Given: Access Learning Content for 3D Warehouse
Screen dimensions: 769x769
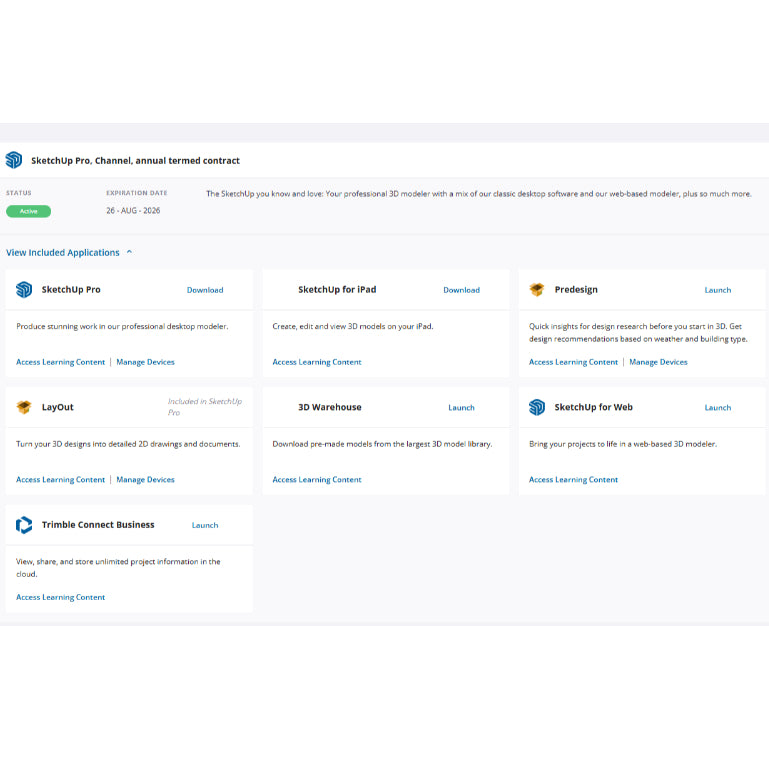Looking at the screenshot, I should pos(317,480).
